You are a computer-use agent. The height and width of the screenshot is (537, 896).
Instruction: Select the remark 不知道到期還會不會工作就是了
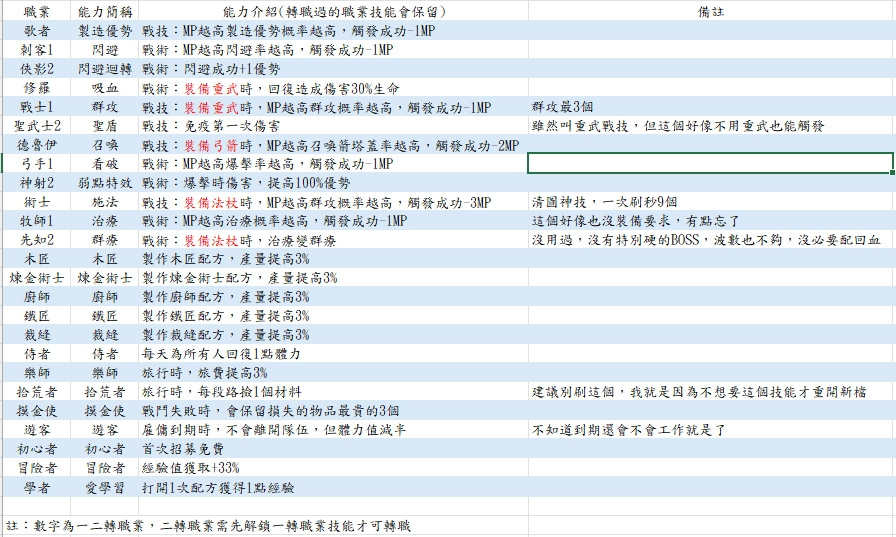(x=711, y=430)
